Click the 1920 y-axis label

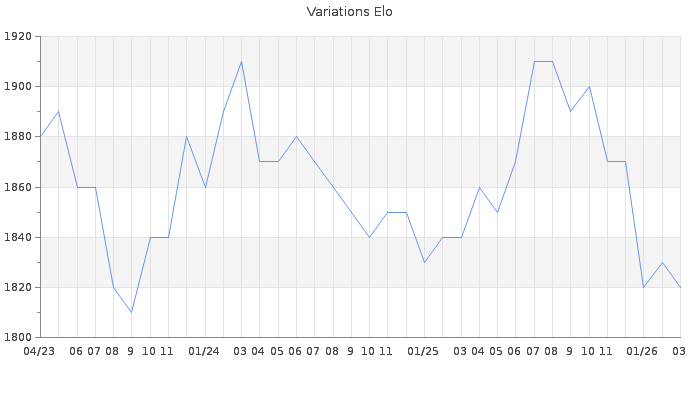pos(18,37)
